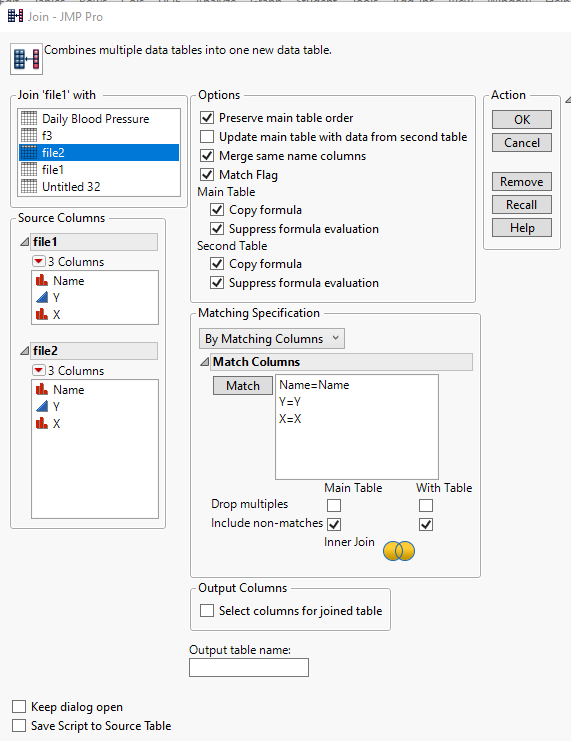Enable Select columns for joined table
This screenshot has height=741, width=571.
tap(207, 611)
